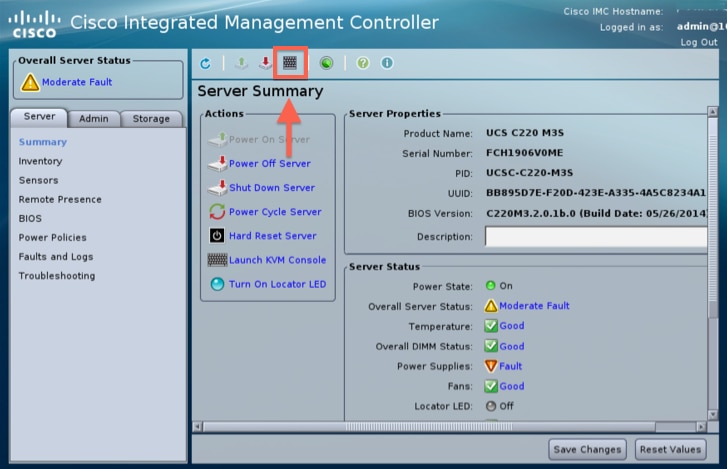Click the Power Cycle Server arrows icon

pos(217,212)
